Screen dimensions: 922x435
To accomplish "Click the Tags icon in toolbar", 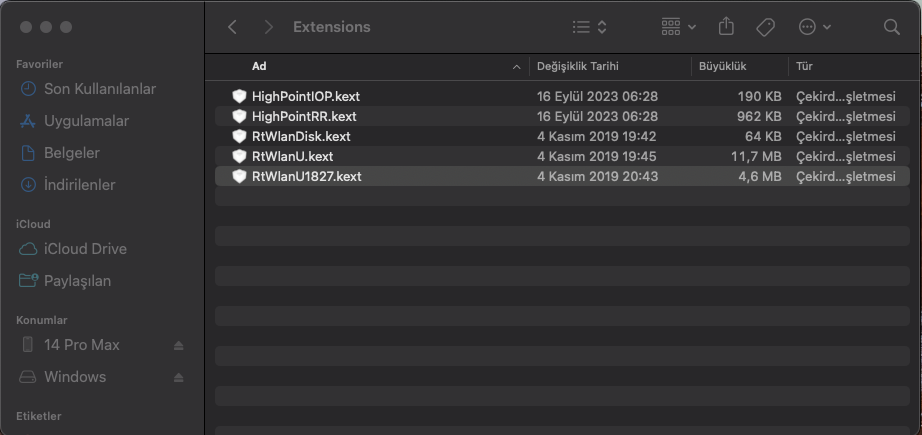I will click(x=765, y=27).
